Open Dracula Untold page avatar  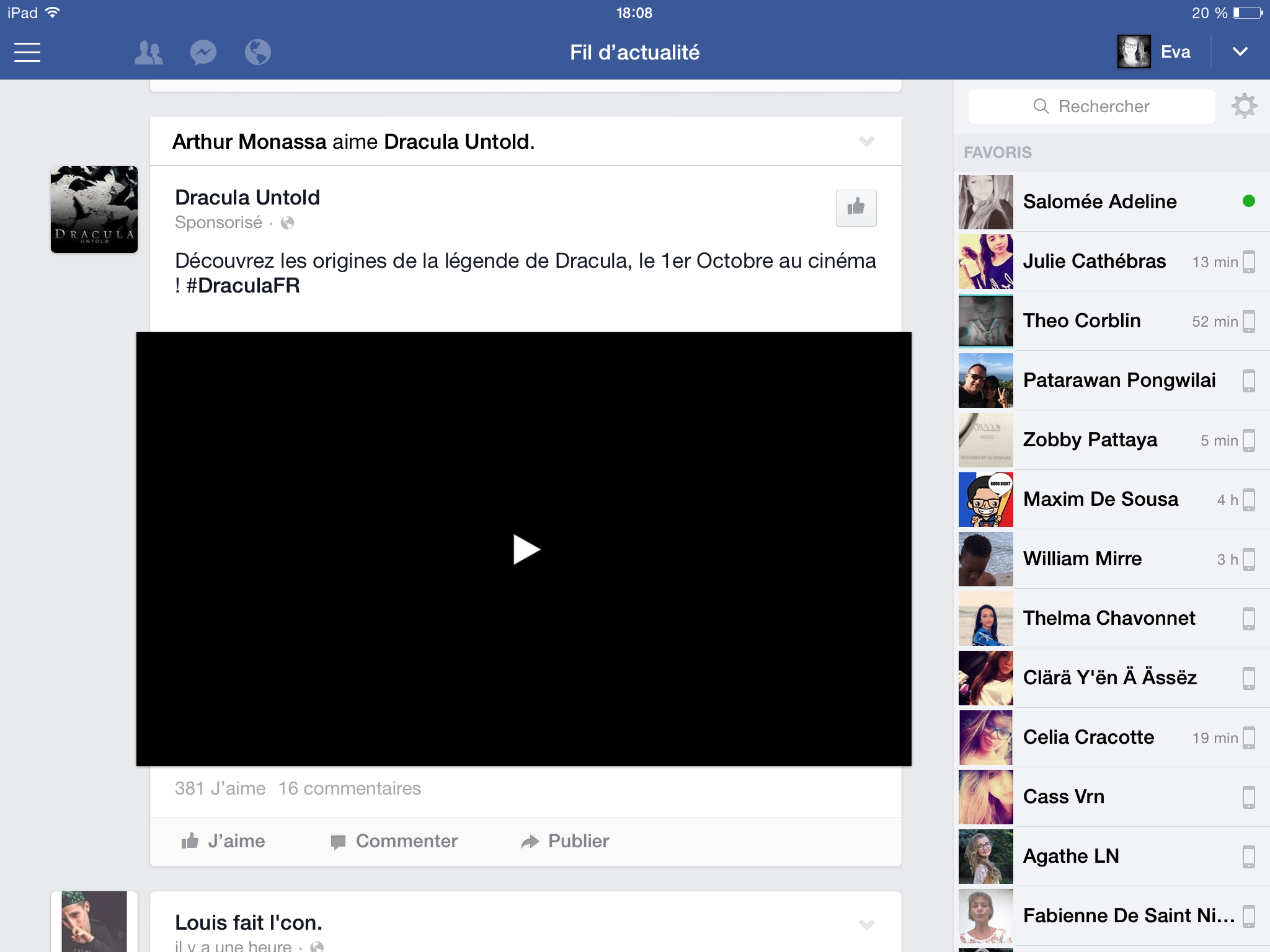click(94, 209)
